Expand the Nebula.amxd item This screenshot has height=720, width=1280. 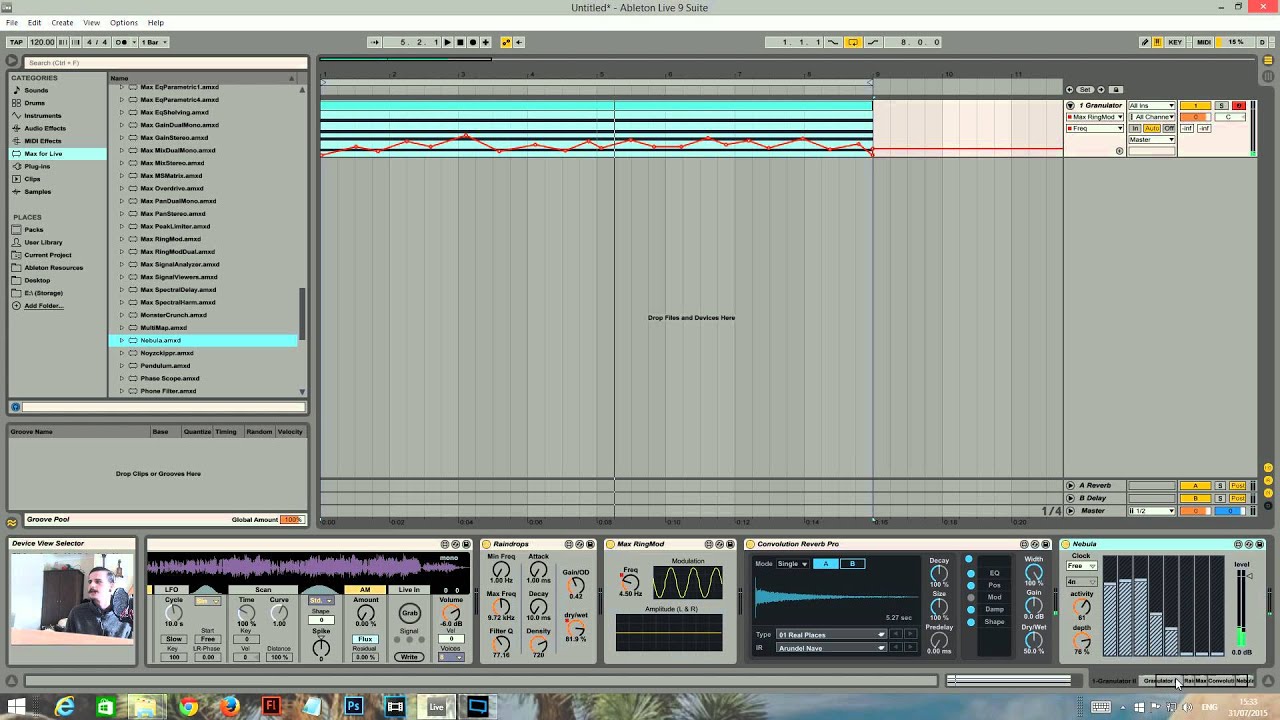coord(122,340)
